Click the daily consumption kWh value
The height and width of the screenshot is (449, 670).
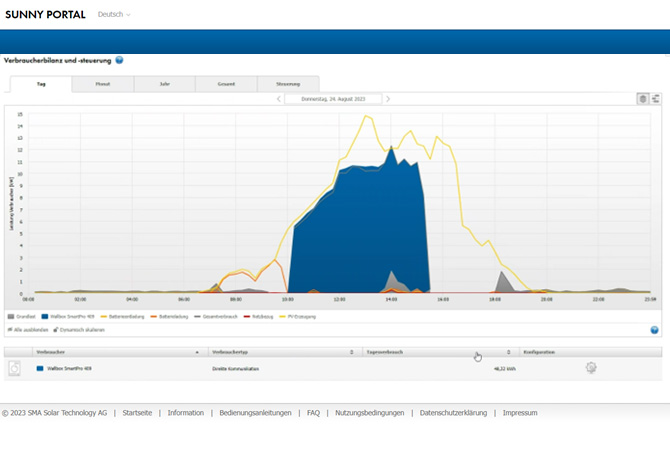coord(505,369)
